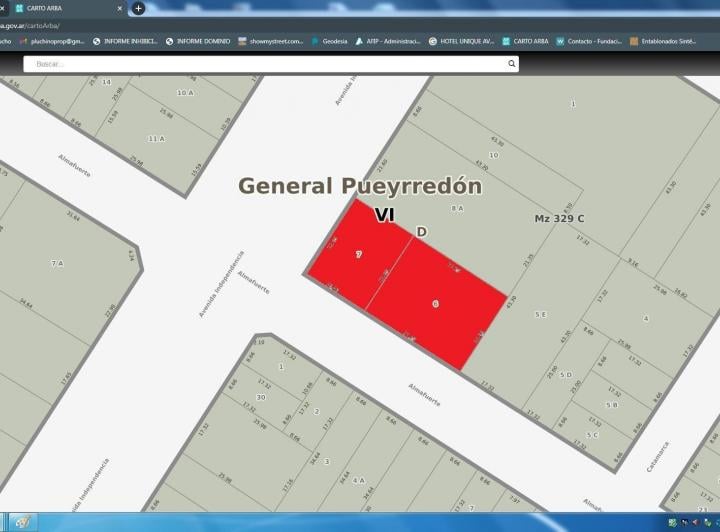
Task: Click the VI section label
Action: (384, 215)
